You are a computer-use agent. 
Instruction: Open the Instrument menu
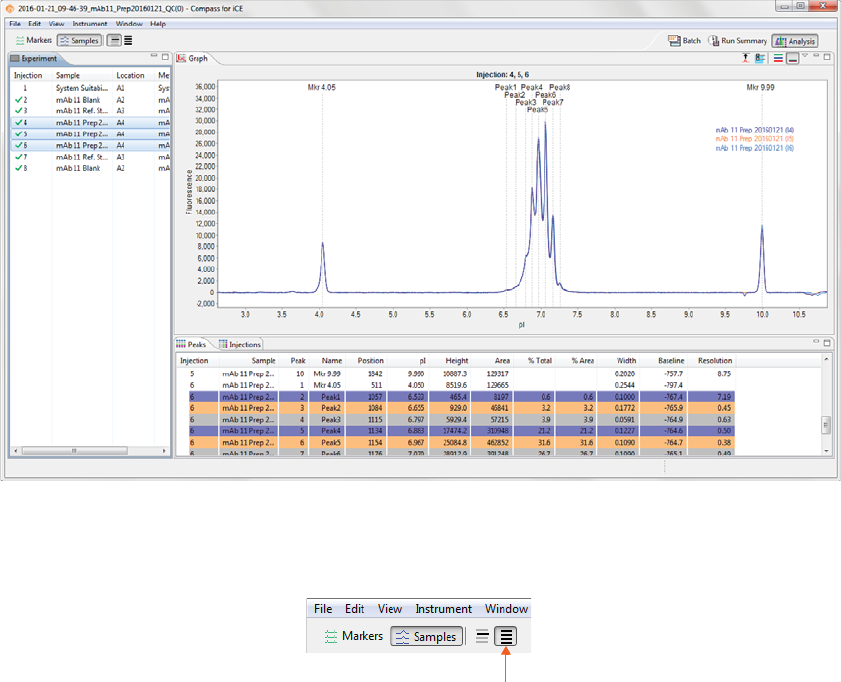click(x=89, y=23)
